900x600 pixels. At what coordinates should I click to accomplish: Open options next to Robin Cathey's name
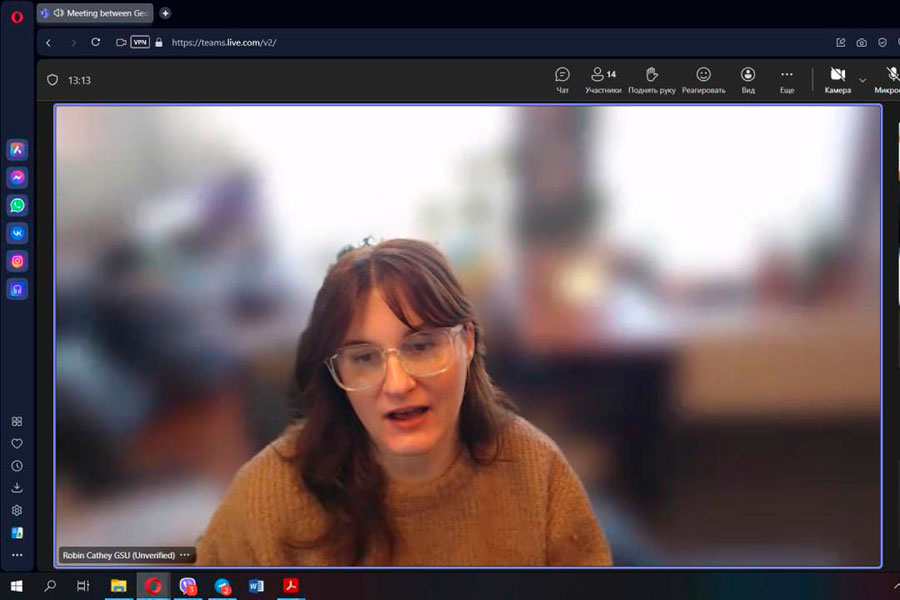(185, 555)
